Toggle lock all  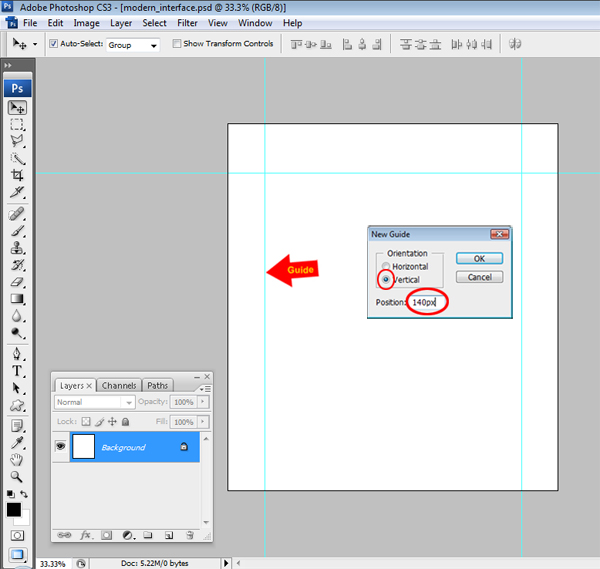pos(125,422)
